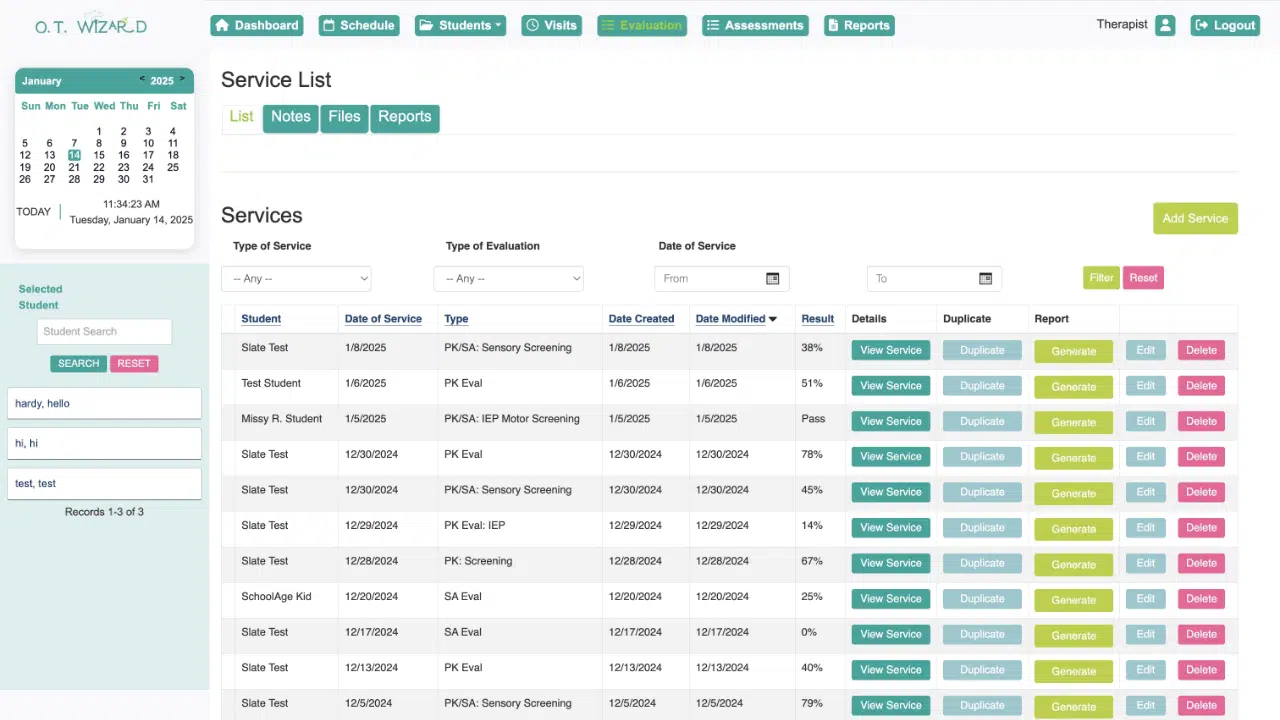Open calendar picker in From date field
Viewport: 1280px width, 720px height.
tap(772, 279)
